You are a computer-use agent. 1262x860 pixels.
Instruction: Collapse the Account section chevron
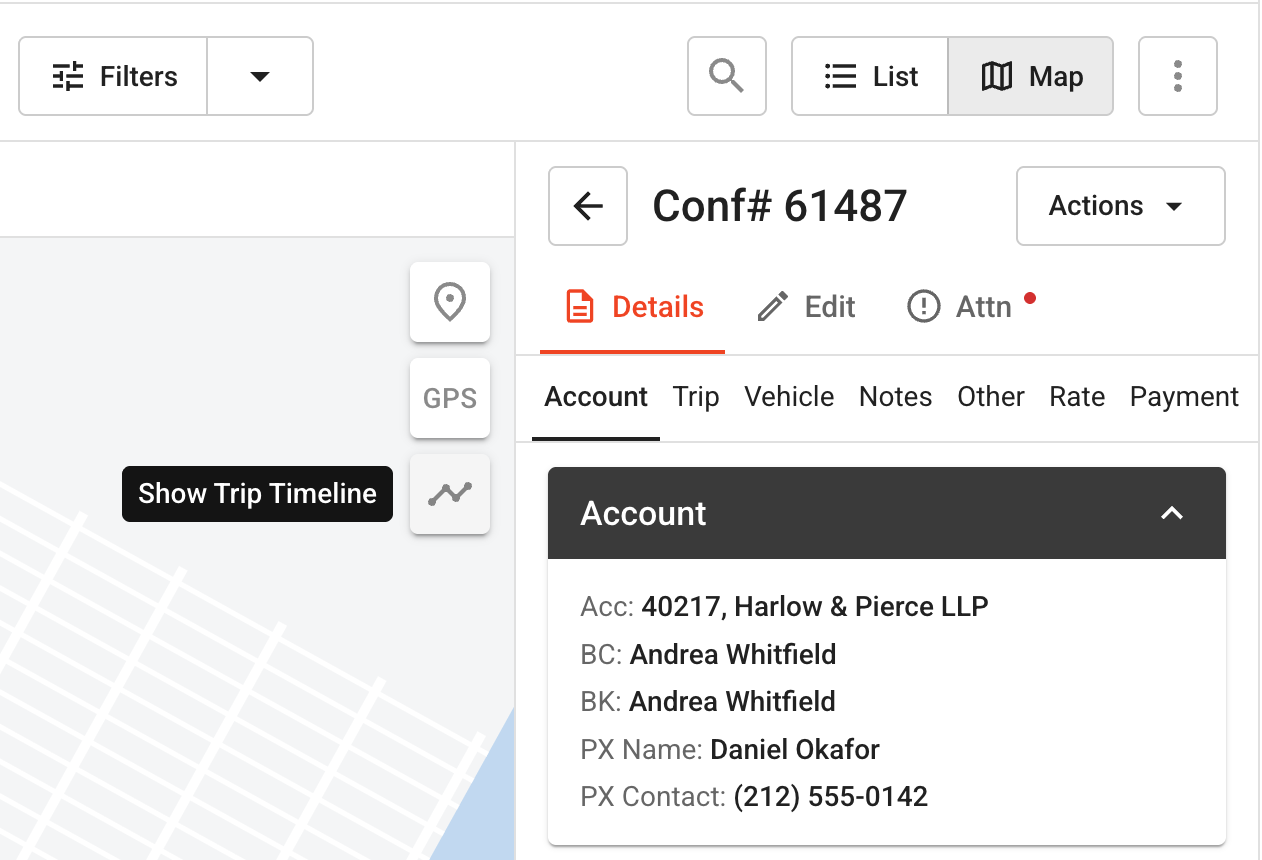[1172, 513]
